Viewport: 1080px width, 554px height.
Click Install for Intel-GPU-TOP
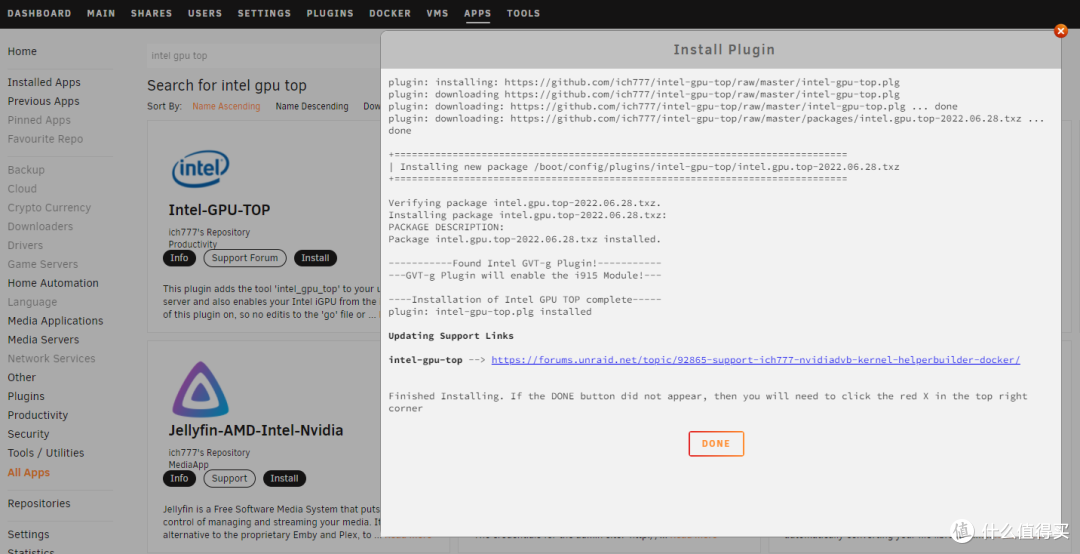pyautogui.click(x=315, y=258)
